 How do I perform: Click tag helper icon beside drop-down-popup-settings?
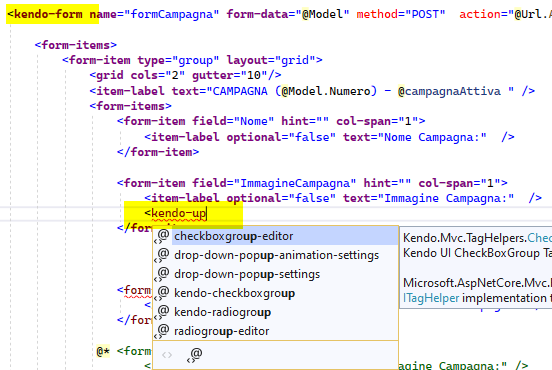click(162, 274)
